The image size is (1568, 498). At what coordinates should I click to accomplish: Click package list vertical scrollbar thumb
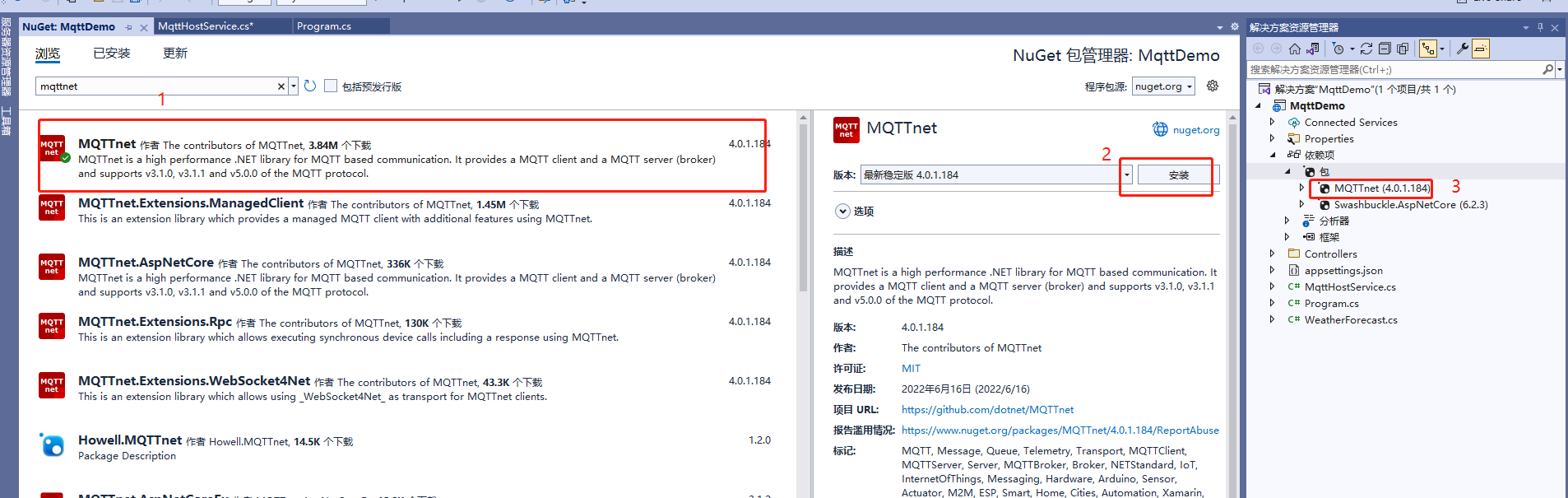(804, 208)
